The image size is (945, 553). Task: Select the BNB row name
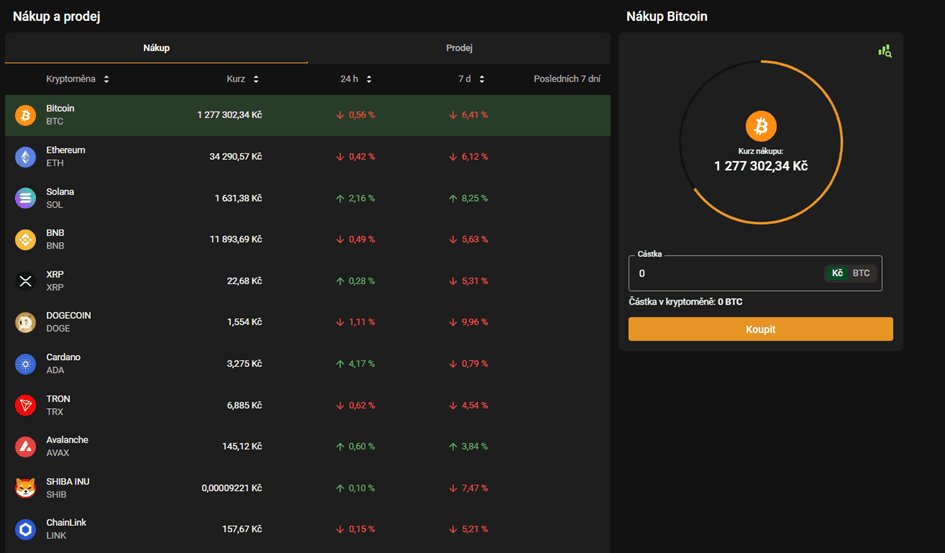pyautogui.click(x=55, y=239)
